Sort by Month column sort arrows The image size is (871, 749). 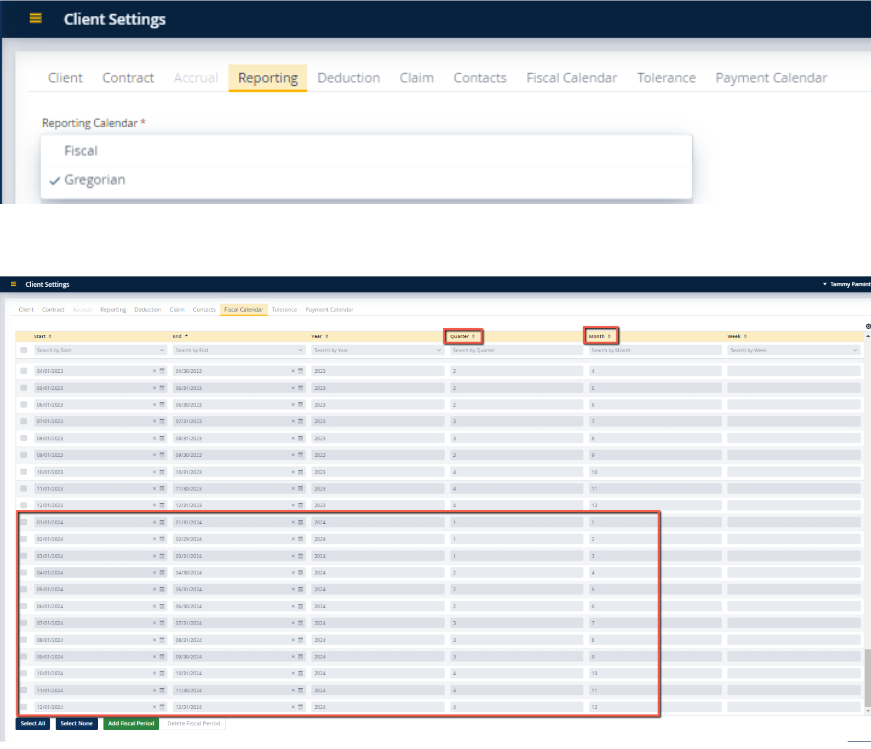pyautogui.click(x=609, y=336)
